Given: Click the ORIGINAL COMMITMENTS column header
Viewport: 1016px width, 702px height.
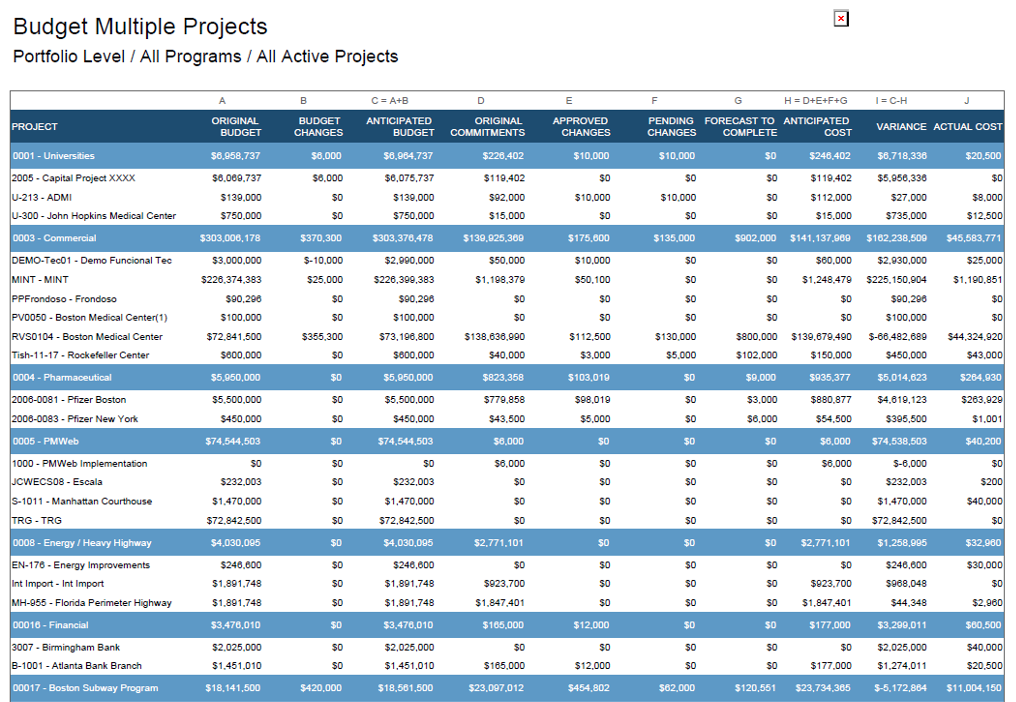Looking at the screenshot, I should pos(487,126).
